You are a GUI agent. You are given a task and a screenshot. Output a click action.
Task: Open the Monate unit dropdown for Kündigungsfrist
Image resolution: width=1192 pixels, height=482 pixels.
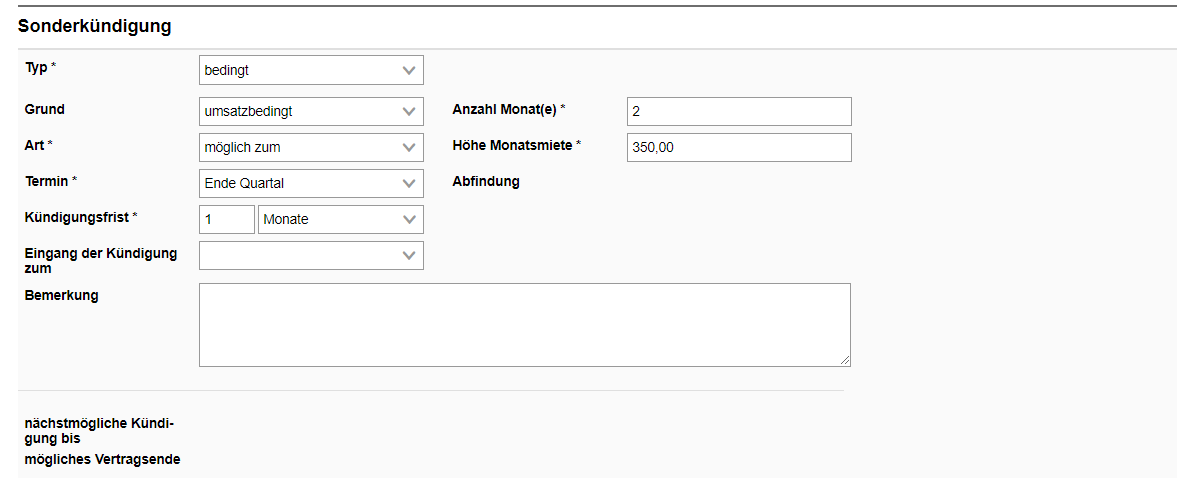pyautogui.click(x=340, y=220)
